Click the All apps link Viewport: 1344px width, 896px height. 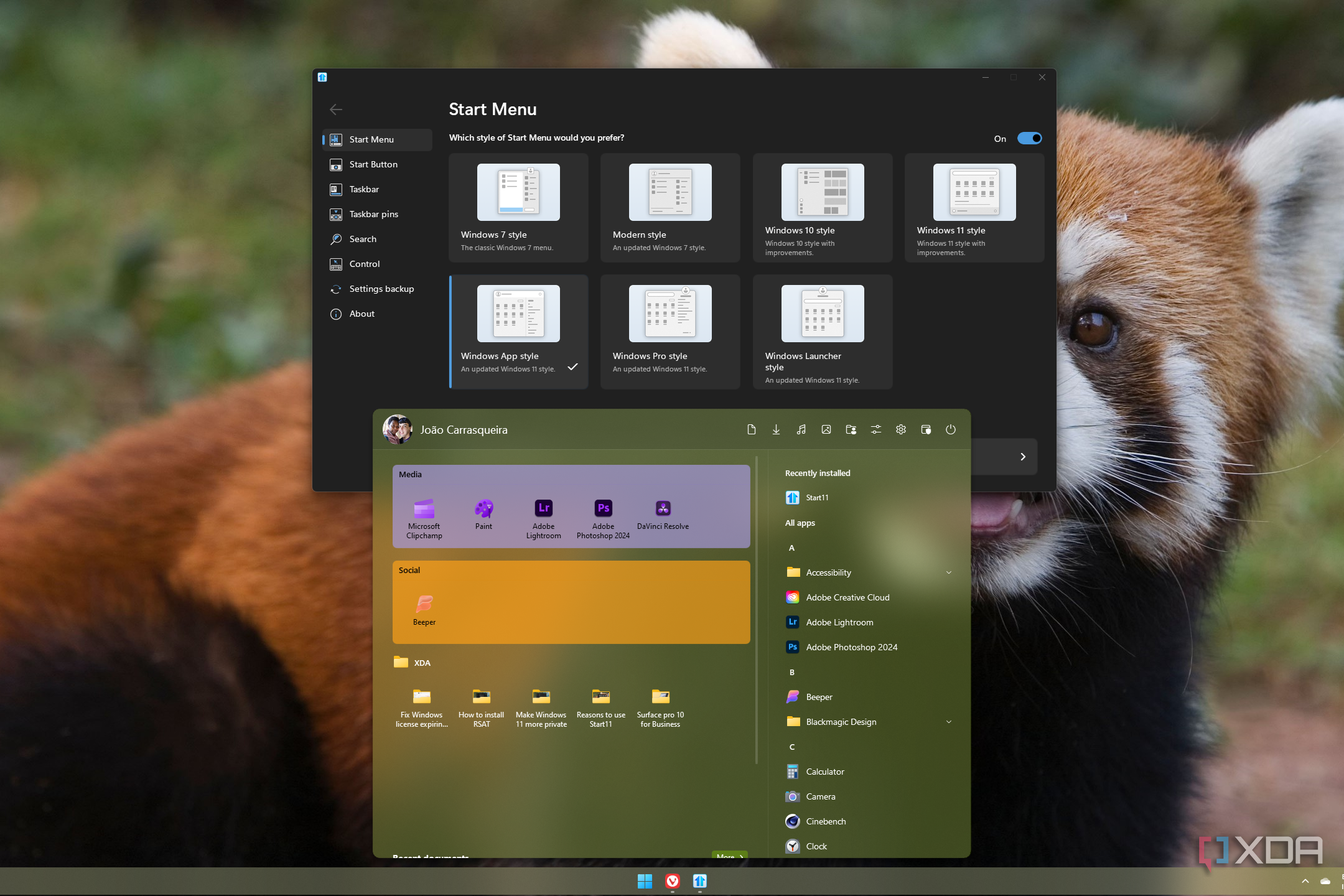pyautogui.click(x=800, y=523)
